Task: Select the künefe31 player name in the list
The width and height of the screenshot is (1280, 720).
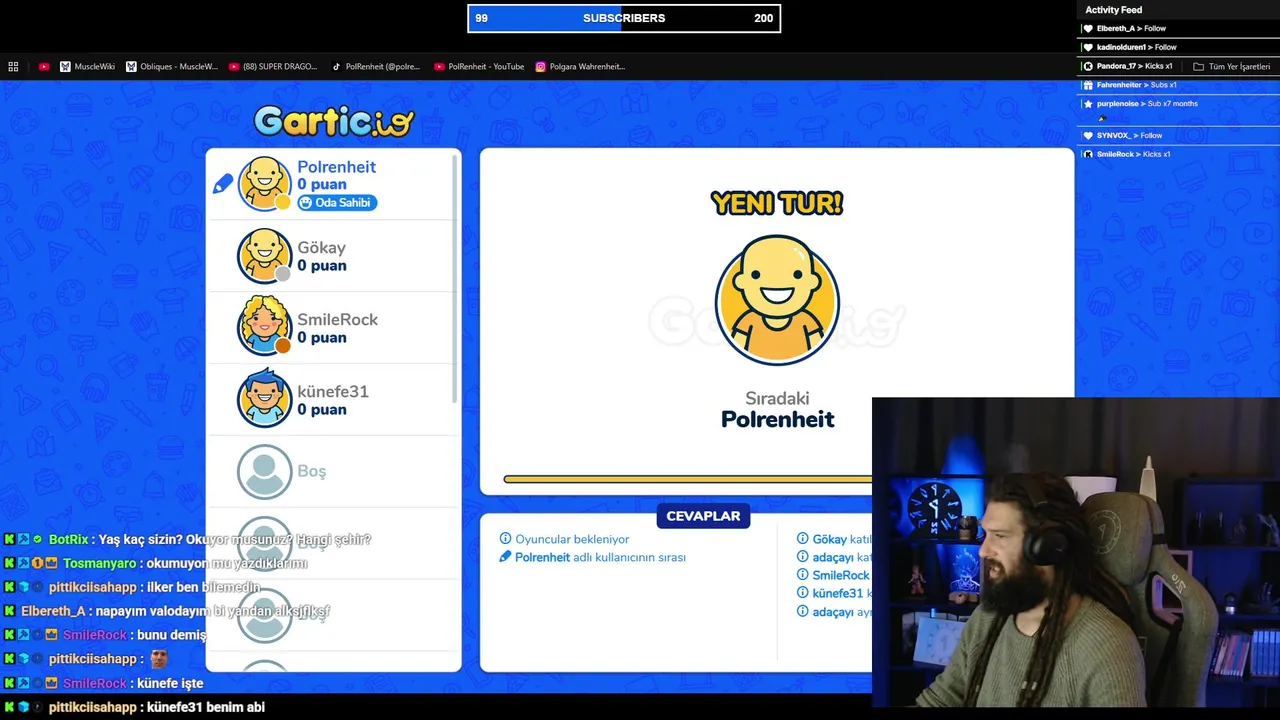Action: [x=333, y=392]
